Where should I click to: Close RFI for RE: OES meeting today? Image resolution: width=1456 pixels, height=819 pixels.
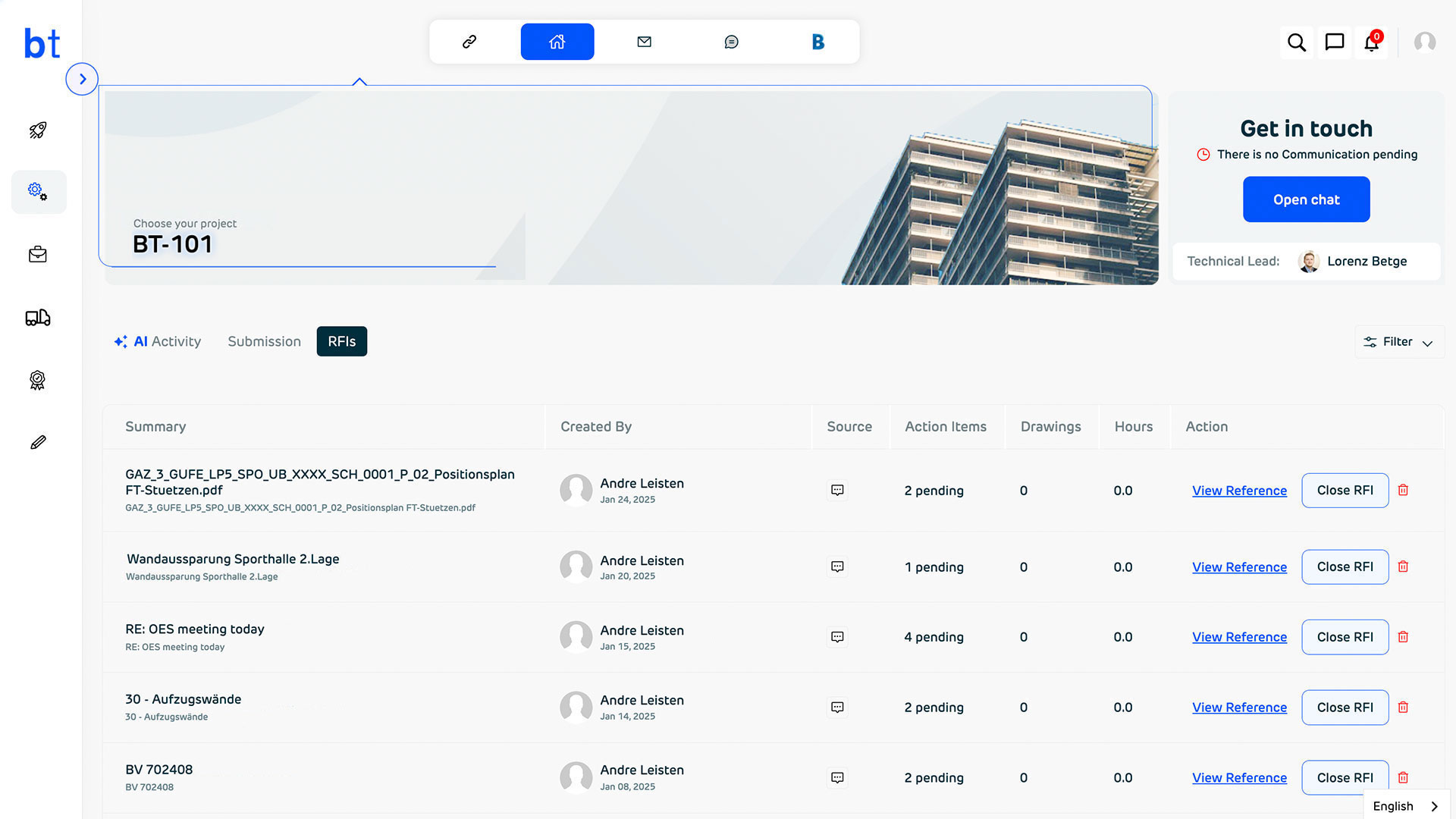point(1345,637)
